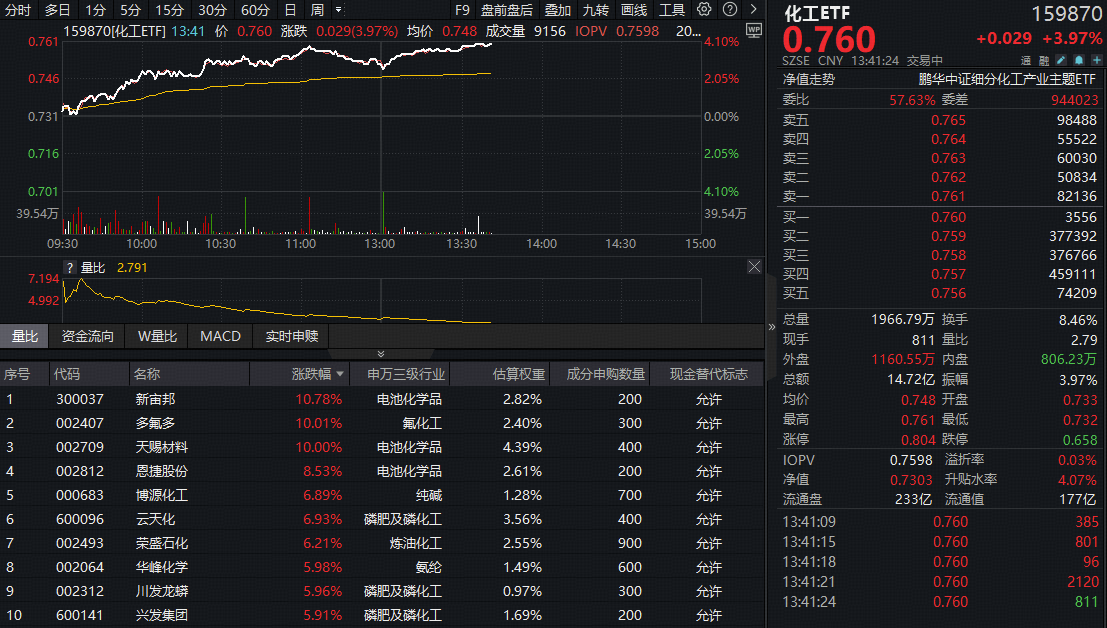Select the pencil annotation icon above 净值走势

click(1060, 60)
